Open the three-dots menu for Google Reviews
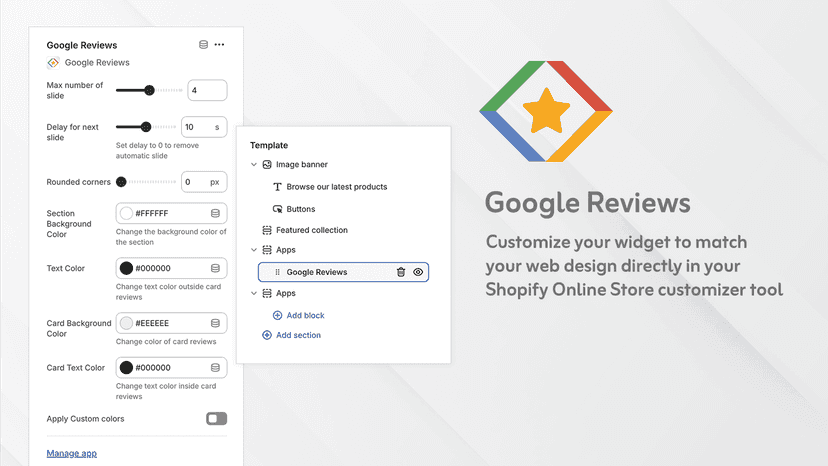Image resolution: width=828 pixels, height=466 pixels. (219, 44)
